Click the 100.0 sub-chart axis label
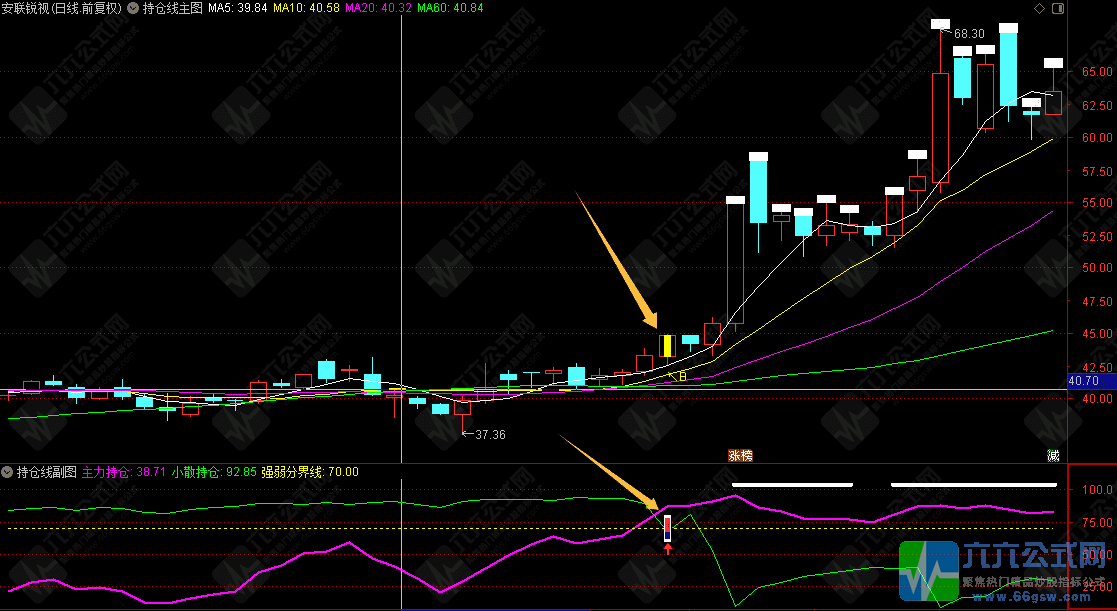The height and width of the screenshot is (611, 1117). point(1098,490)
